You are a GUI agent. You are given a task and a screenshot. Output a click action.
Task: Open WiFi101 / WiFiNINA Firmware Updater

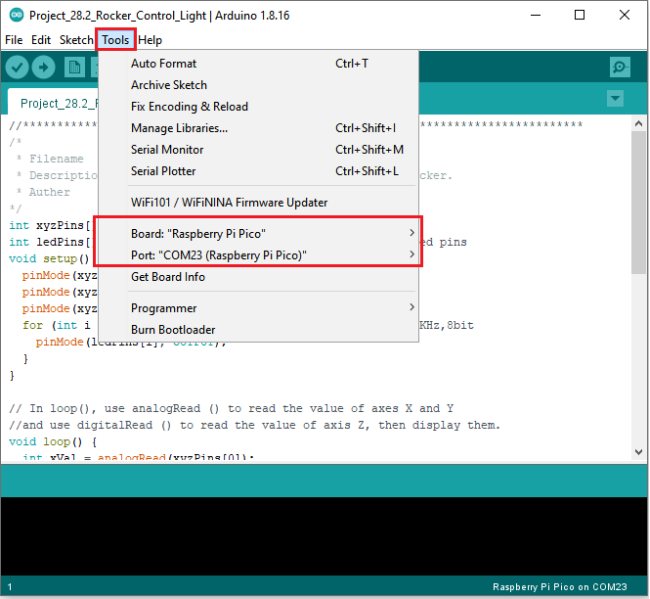click(x=258, y=203)
